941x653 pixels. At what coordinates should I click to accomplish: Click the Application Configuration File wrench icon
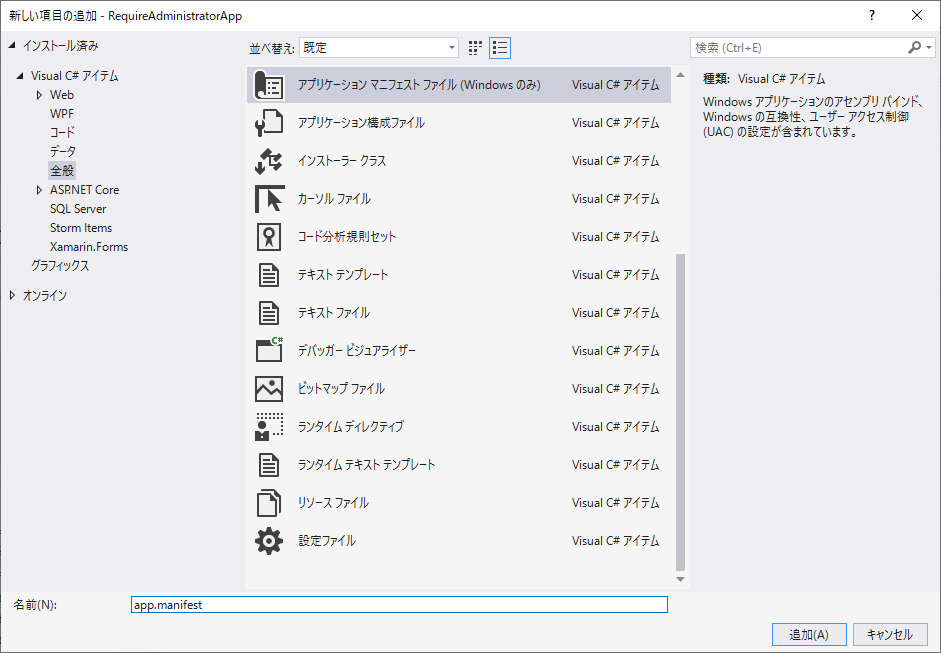click(x=269, y=123)
